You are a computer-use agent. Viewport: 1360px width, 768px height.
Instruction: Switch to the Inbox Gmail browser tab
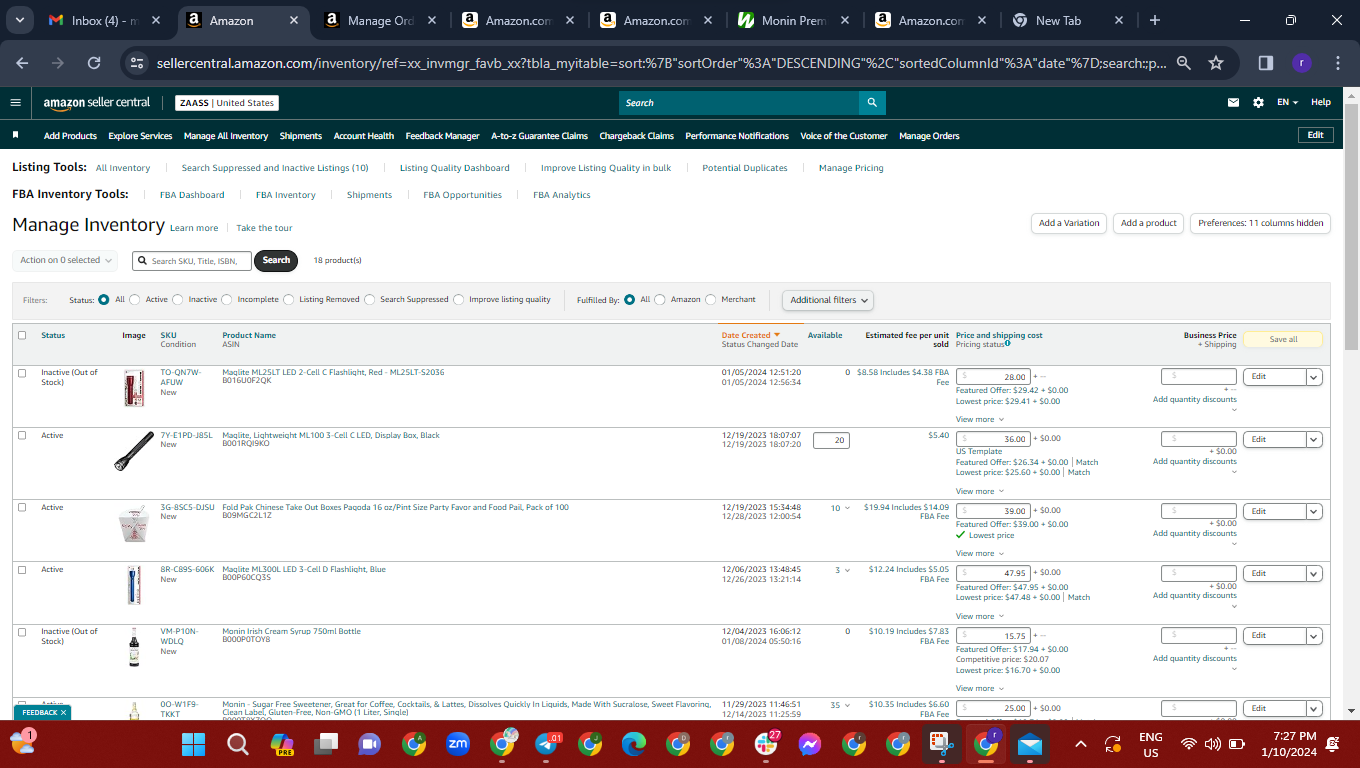(104, 20)
